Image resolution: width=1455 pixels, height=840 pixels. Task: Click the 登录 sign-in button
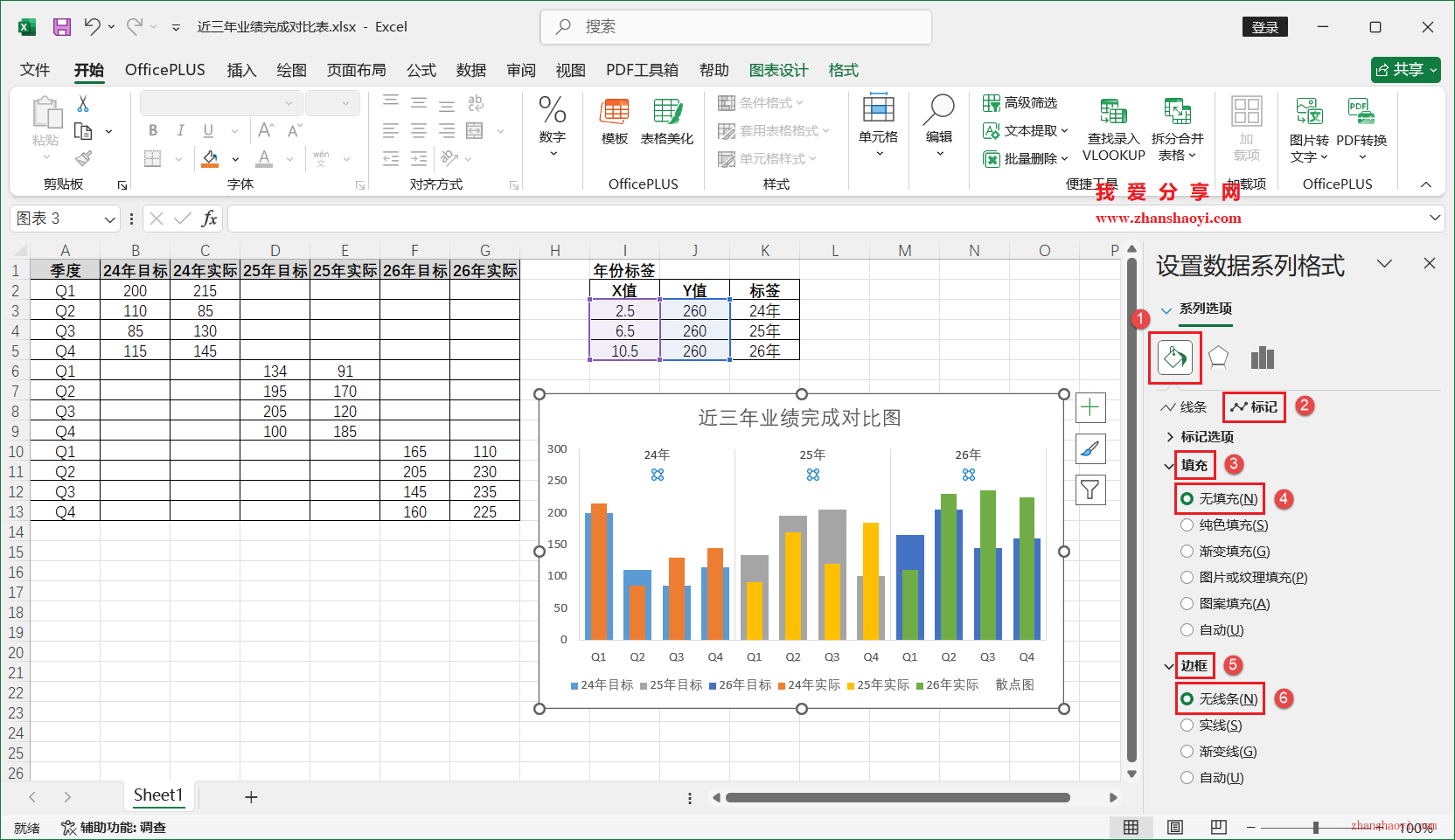click(x=1265, y=27)
